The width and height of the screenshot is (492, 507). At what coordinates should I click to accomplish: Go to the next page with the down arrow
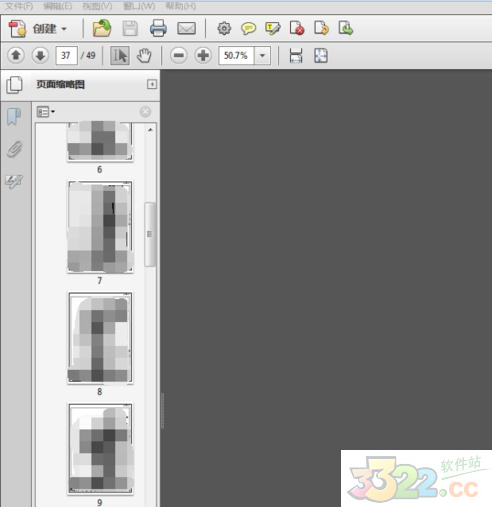(40, 55)
